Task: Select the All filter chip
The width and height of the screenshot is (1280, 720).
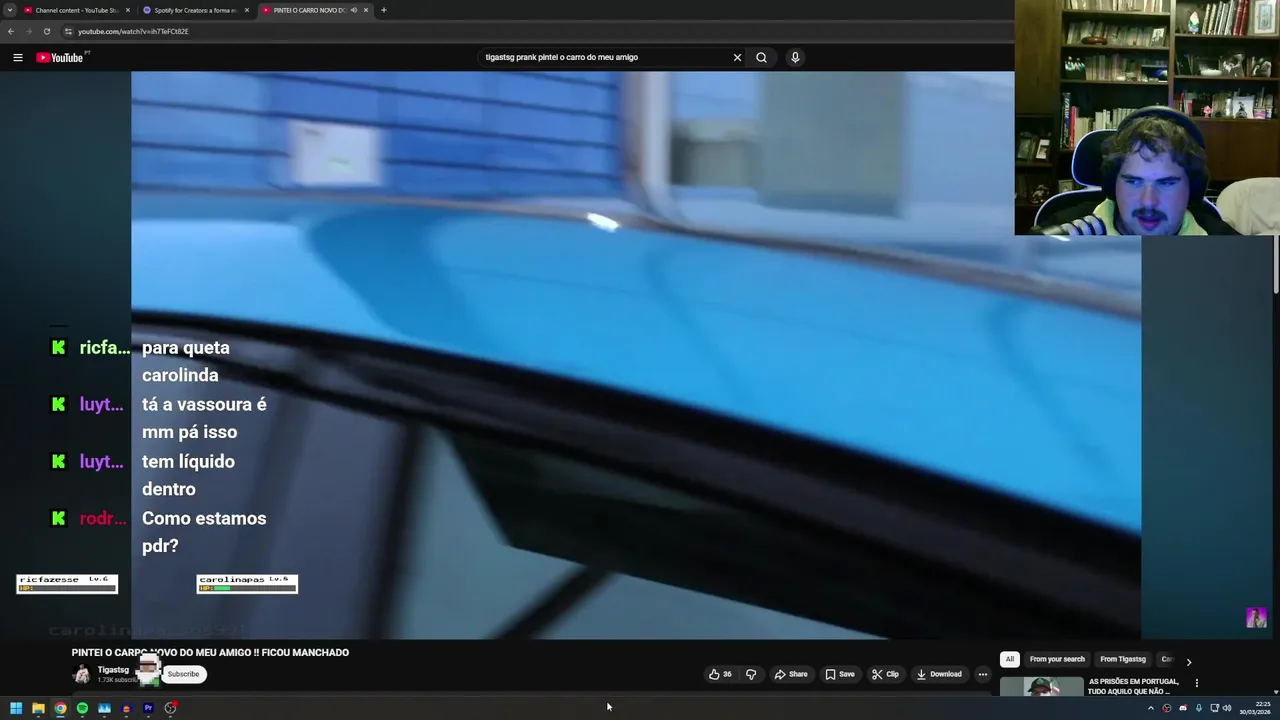Action: click(1010, 659)
